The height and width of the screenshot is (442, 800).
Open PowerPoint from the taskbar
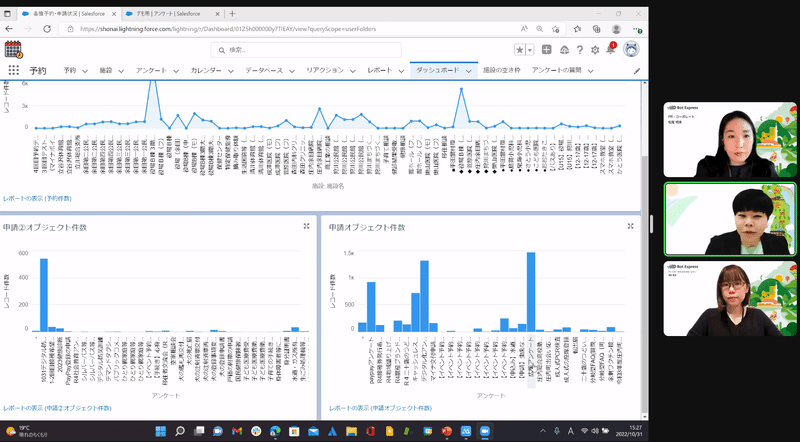click(x=447, y=431)
